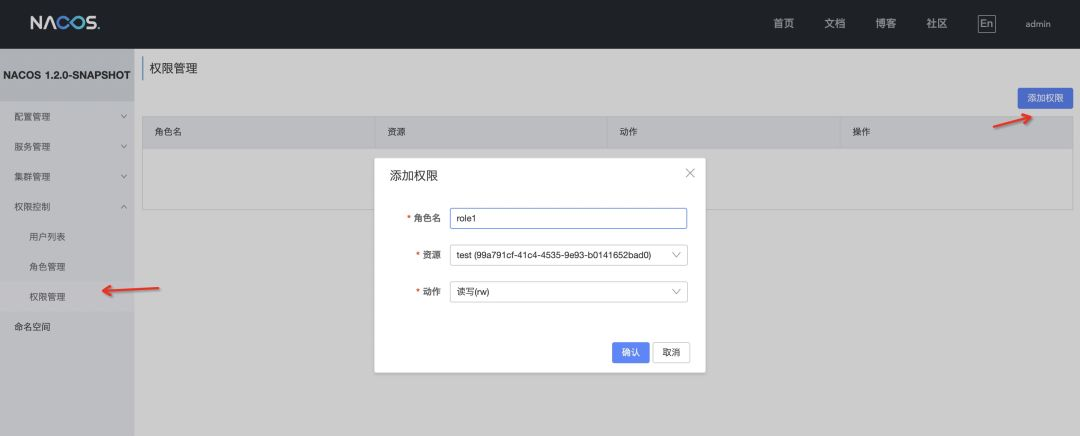
Task: Open the admin user menu
Action: (x=1038, y=24)
